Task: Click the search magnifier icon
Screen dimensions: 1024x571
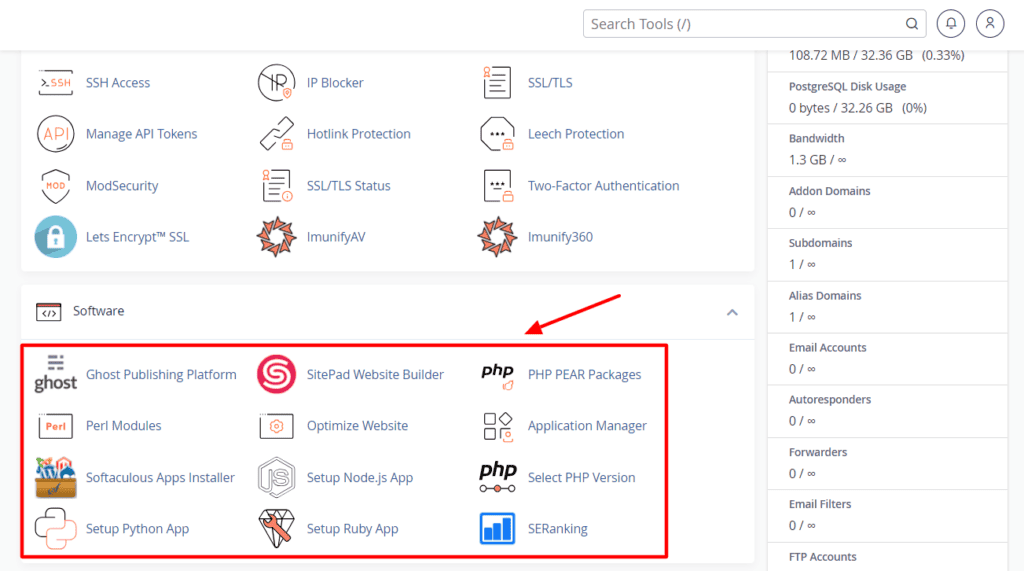Action: pyautogui.click(x=912, y=24)
